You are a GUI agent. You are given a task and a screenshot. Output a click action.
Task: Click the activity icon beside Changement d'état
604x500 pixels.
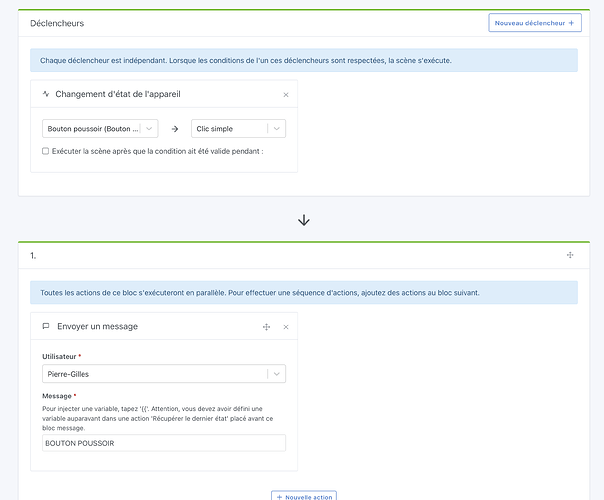[x=46, y=94]
